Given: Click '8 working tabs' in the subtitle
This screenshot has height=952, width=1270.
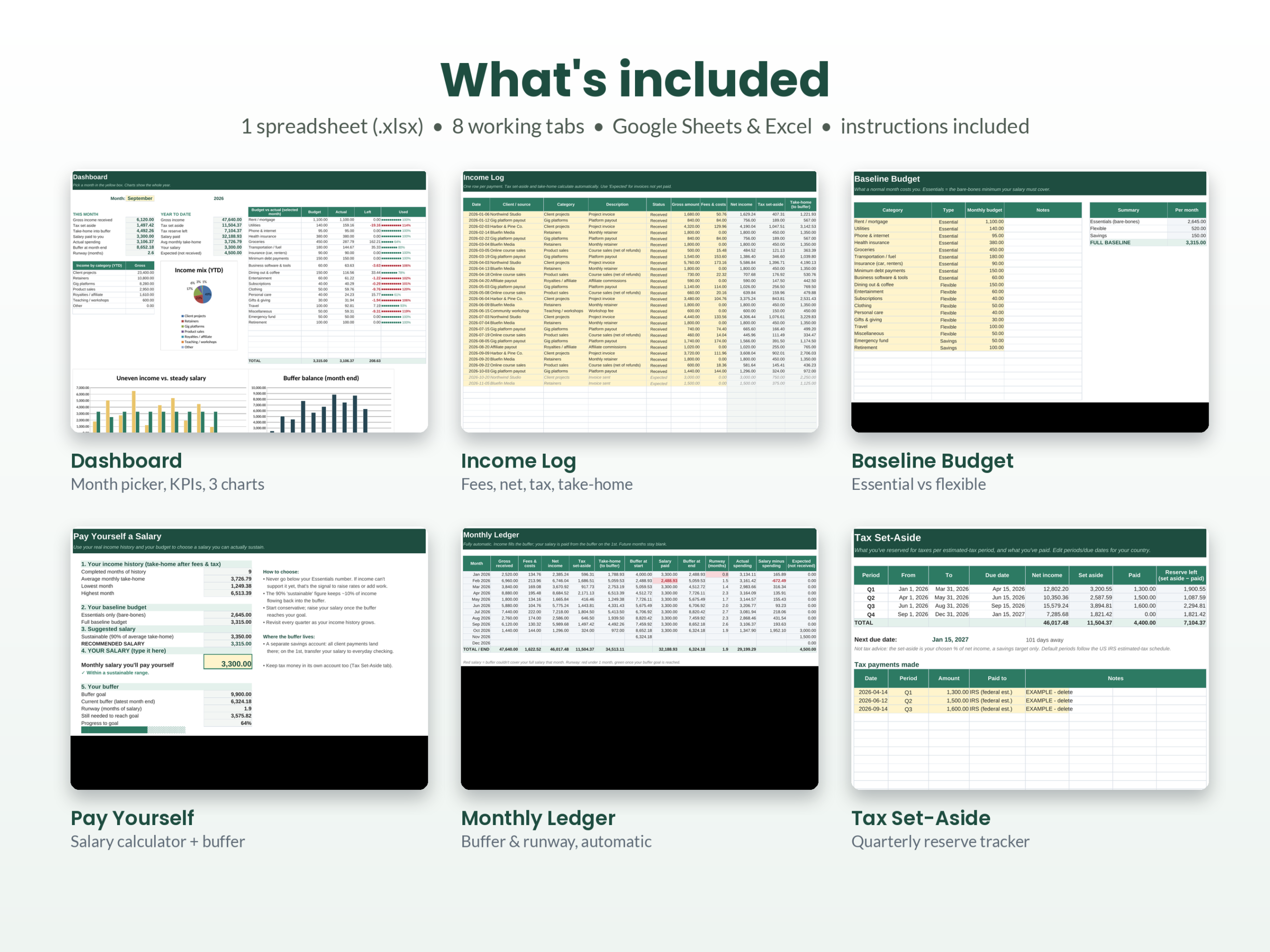Looking at the screenshot, I should (518, 127).
